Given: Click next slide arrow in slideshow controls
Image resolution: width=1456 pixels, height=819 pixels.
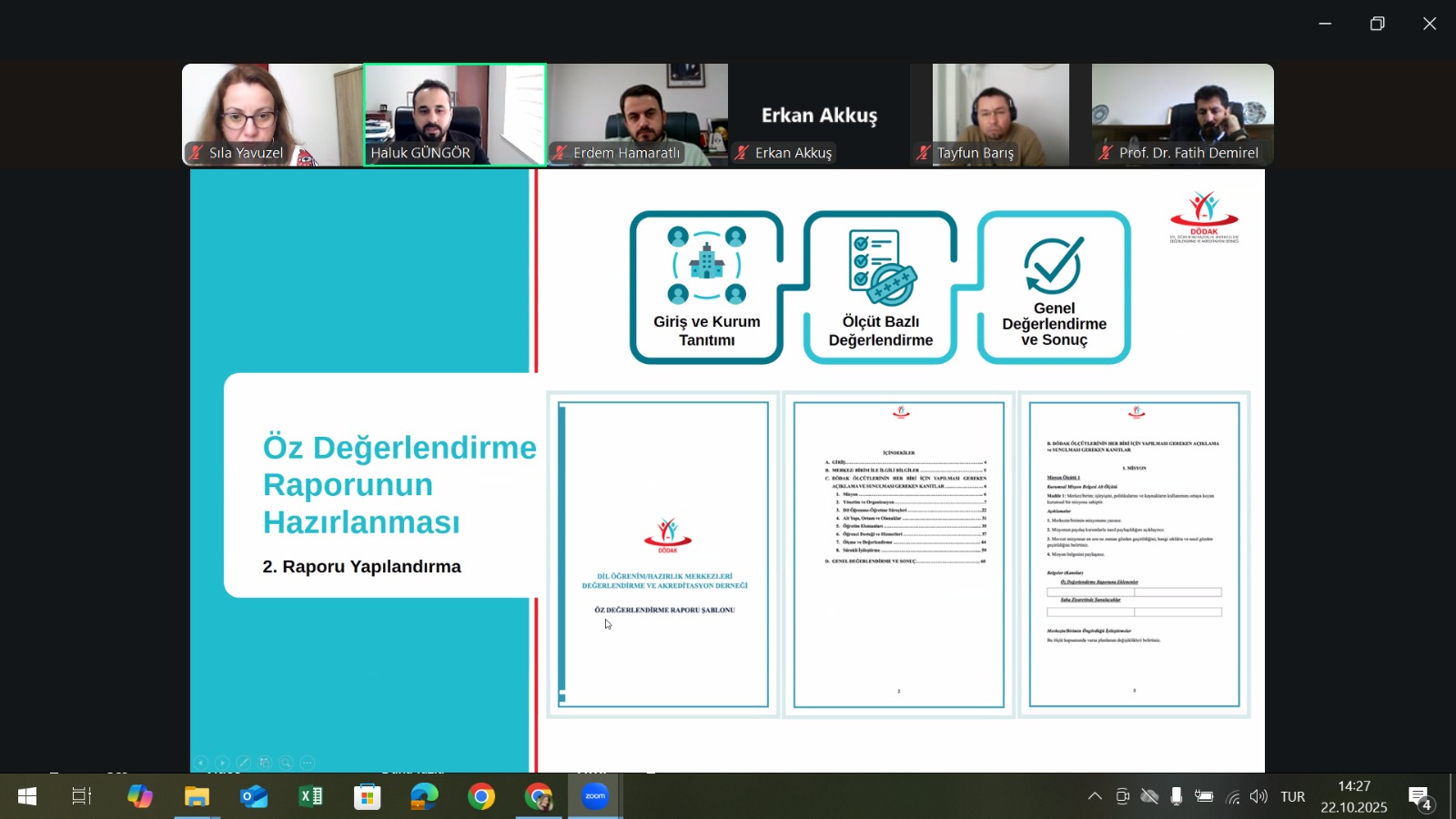Looking at the screenshot, I should pos(223,763).
